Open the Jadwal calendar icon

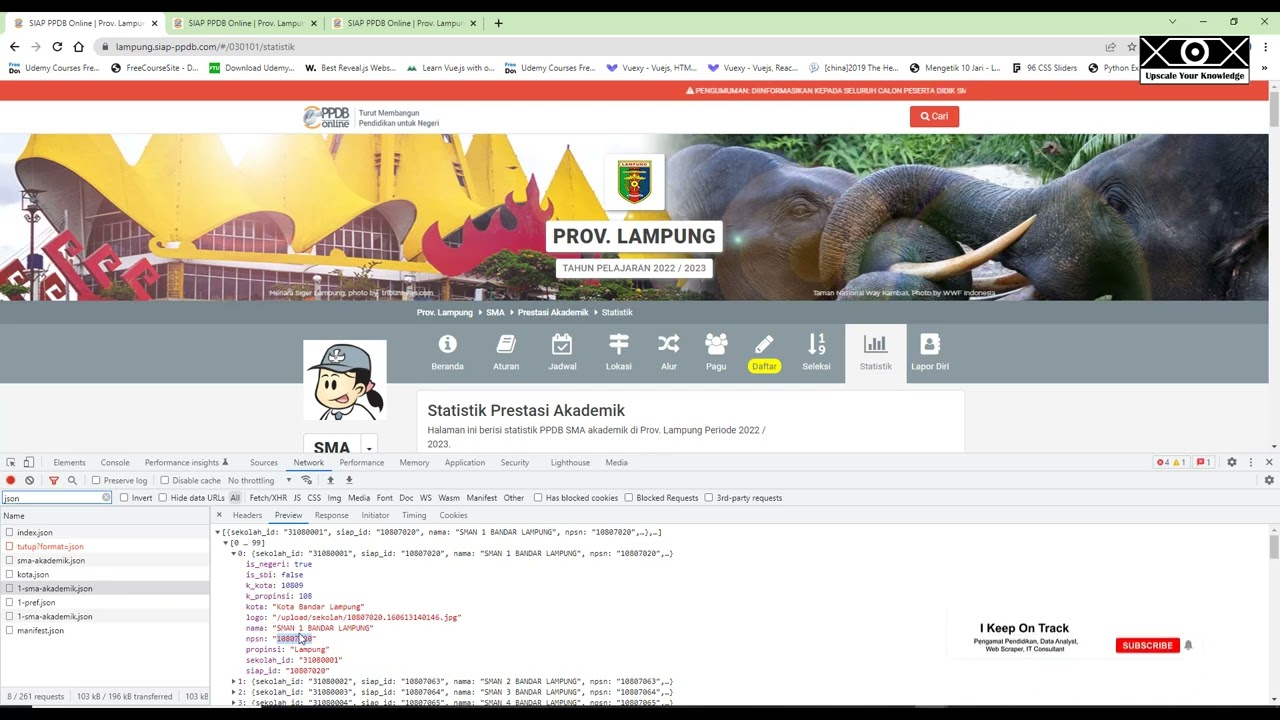(x=562, y=344)
